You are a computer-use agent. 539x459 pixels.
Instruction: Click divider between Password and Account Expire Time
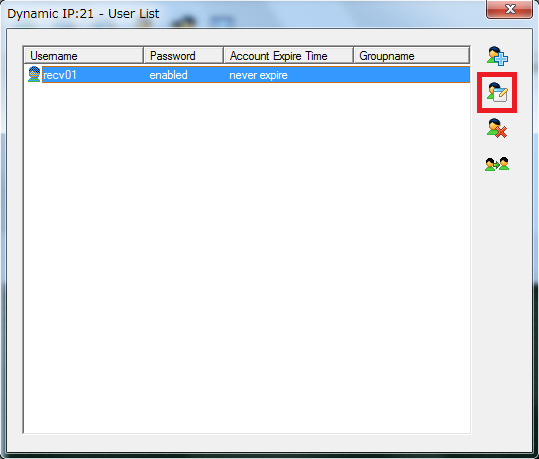223,55
